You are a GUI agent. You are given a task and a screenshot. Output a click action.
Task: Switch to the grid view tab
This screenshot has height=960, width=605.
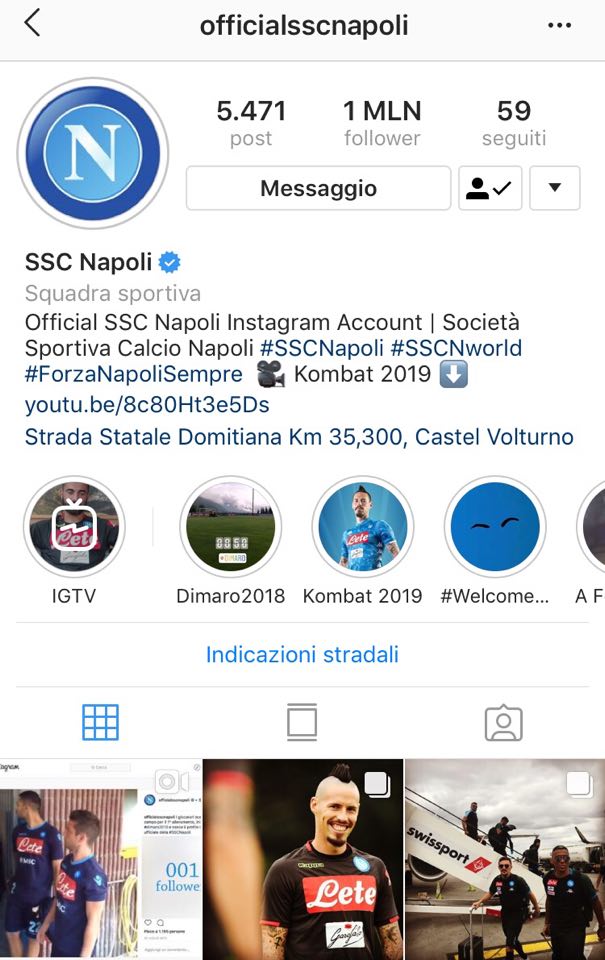pyautogui.click(x=100, y=722)
